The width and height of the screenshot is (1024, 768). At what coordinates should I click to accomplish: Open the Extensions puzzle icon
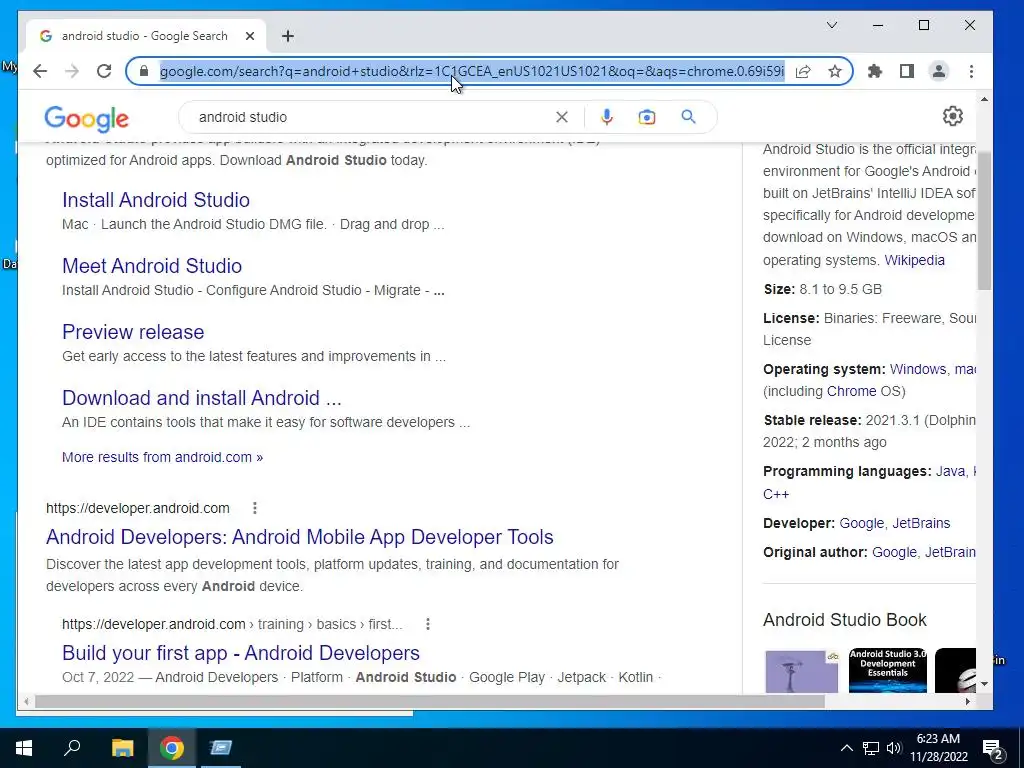click(874, 71)
